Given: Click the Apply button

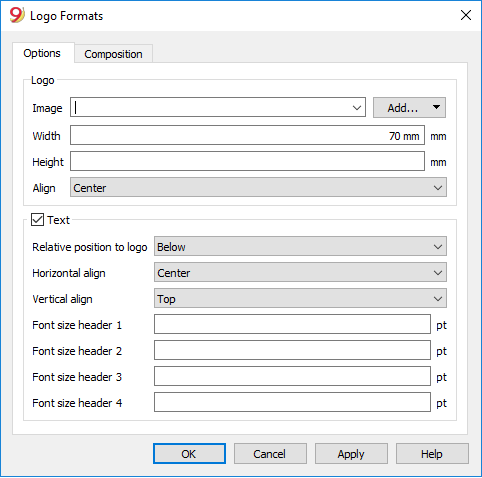Looking at the screenshot, I should 351,454.
